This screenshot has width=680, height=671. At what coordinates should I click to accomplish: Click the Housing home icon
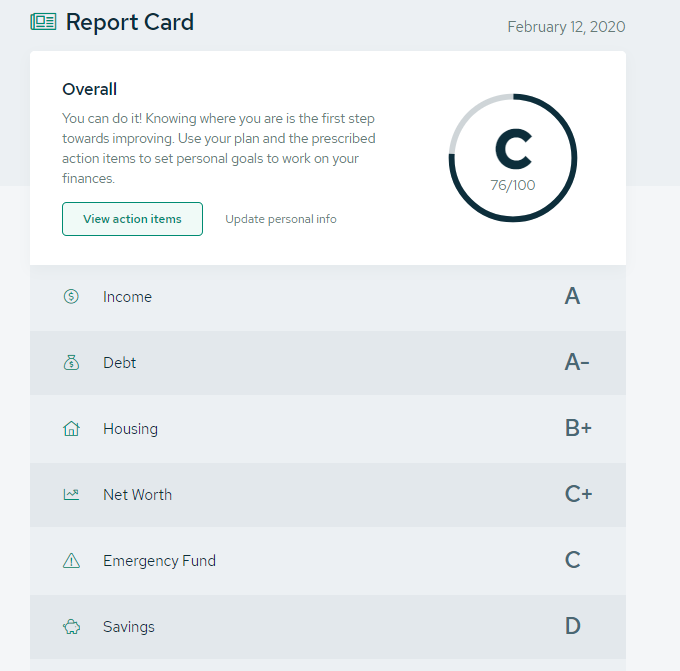pos(71,429)
